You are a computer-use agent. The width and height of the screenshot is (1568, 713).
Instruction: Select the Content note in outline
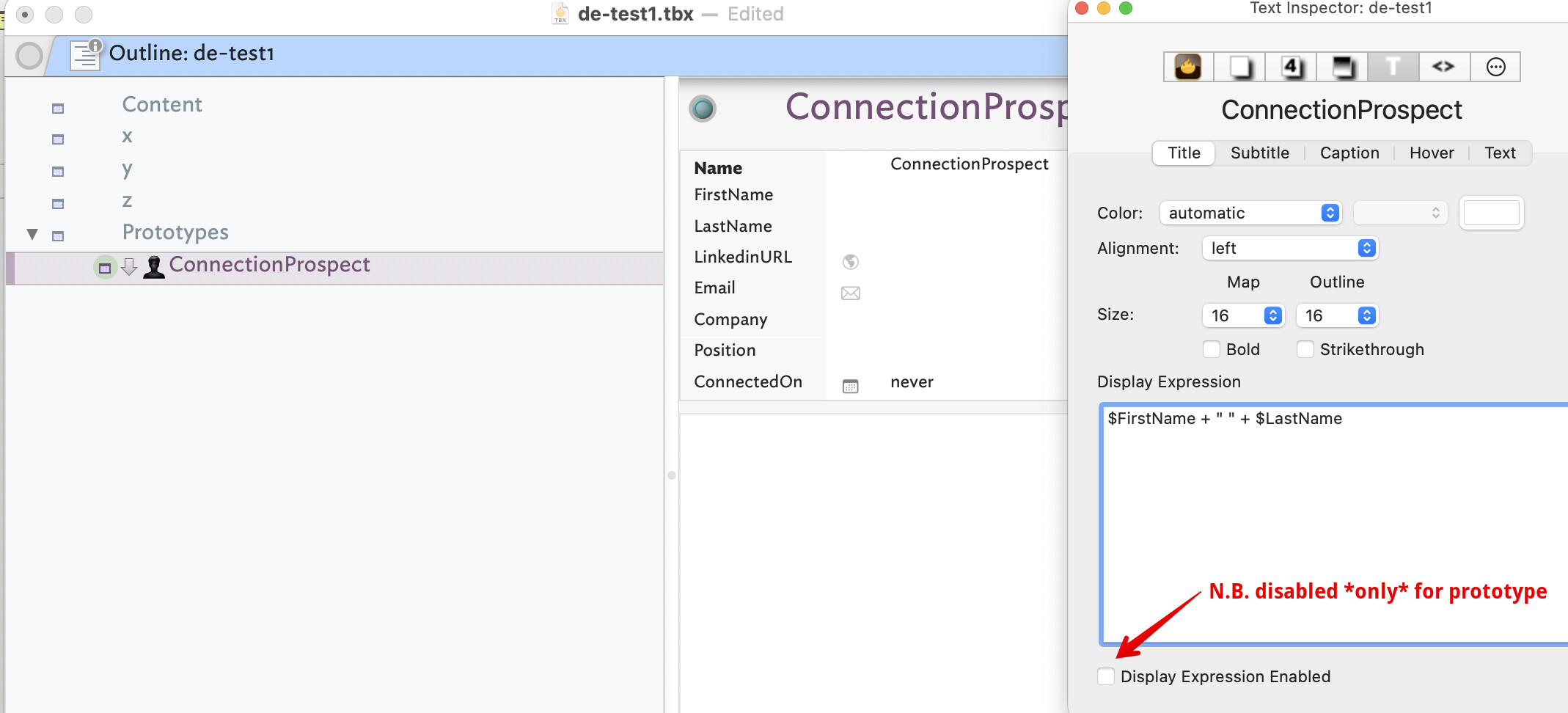point(162,105)
